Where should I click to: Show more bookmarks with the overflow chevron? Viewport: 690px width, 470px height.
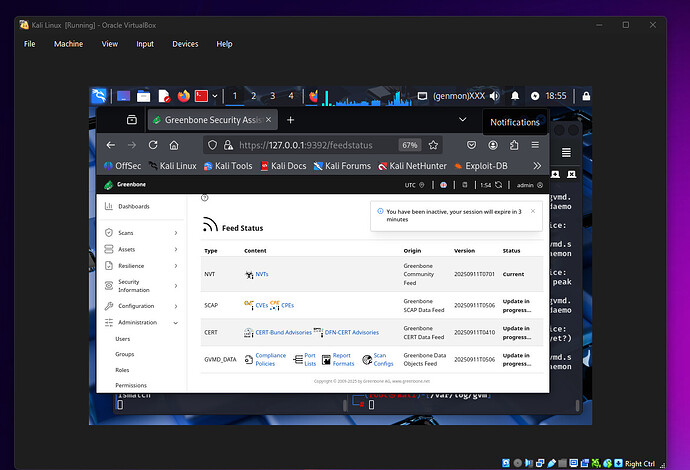coord(537,166)
